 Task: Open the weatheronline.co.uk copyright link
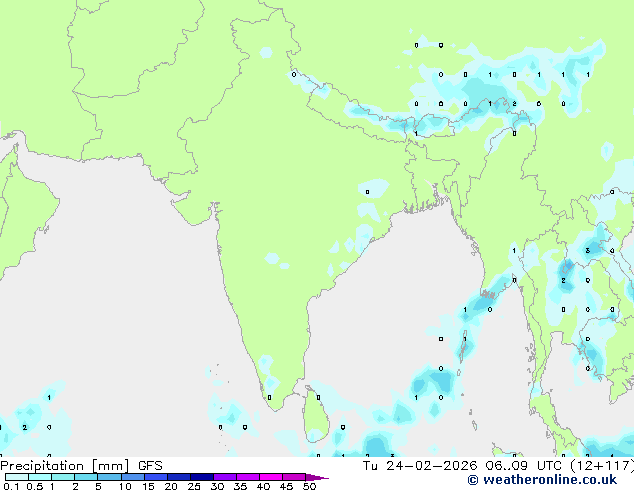(542, 480)
